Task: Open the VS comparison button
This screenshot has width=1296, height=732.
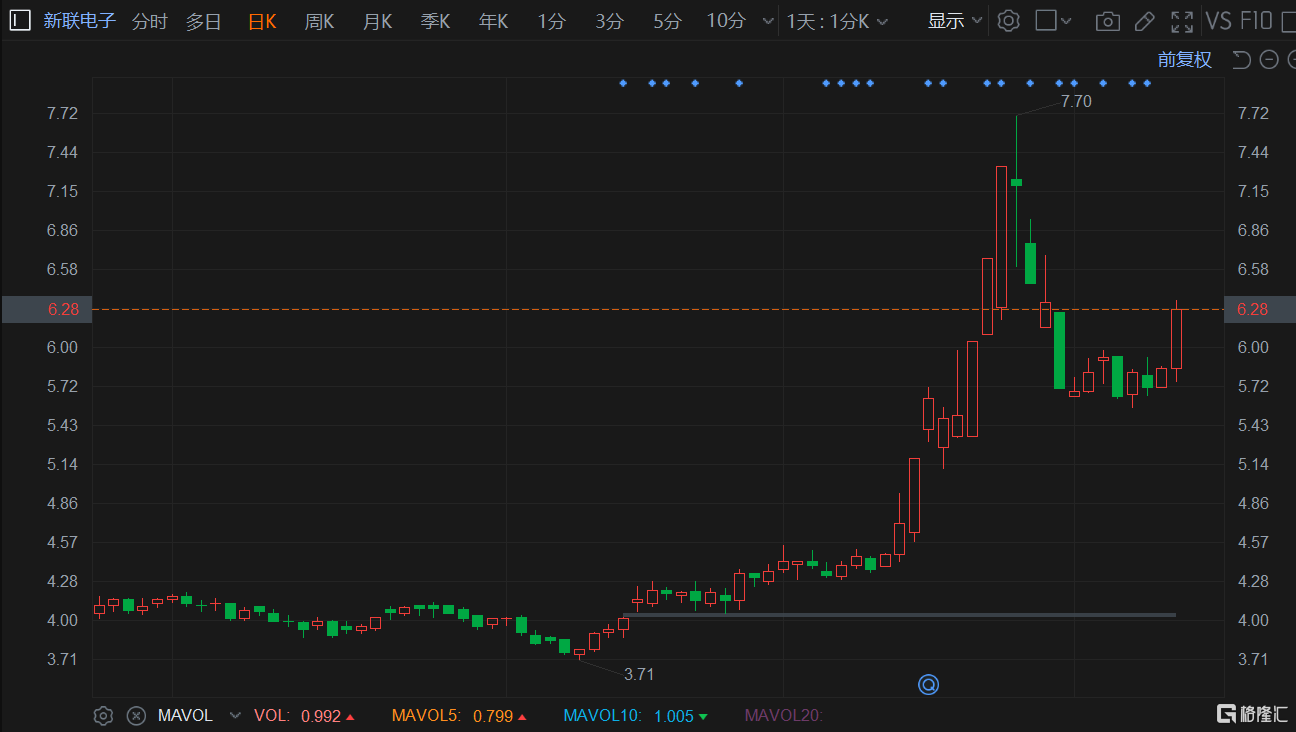Action: coord(1218,21)
